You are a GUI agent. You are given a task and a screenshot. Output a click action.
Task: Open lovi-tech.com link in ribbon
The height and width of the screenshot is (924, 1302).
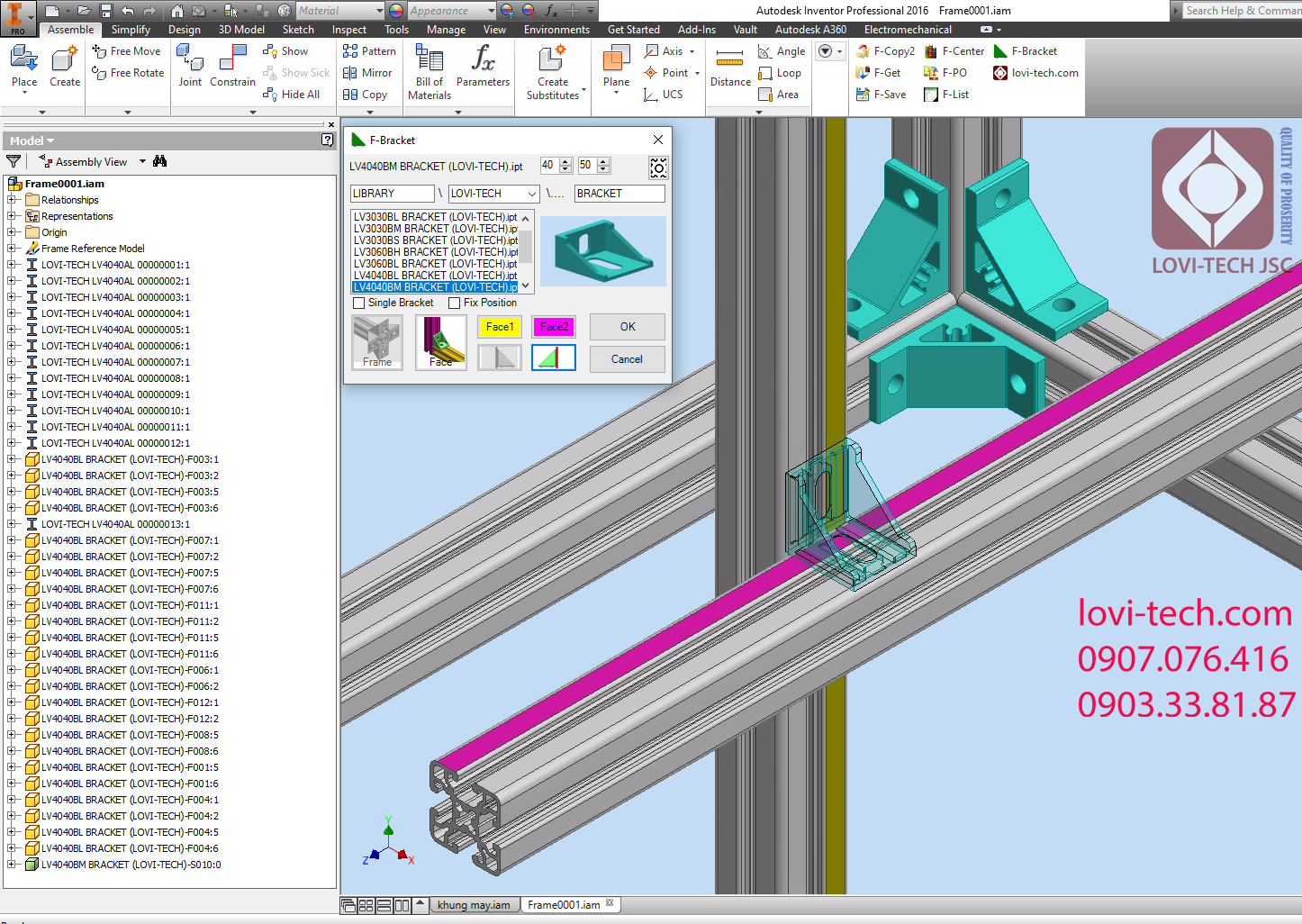coord(1035,73)
